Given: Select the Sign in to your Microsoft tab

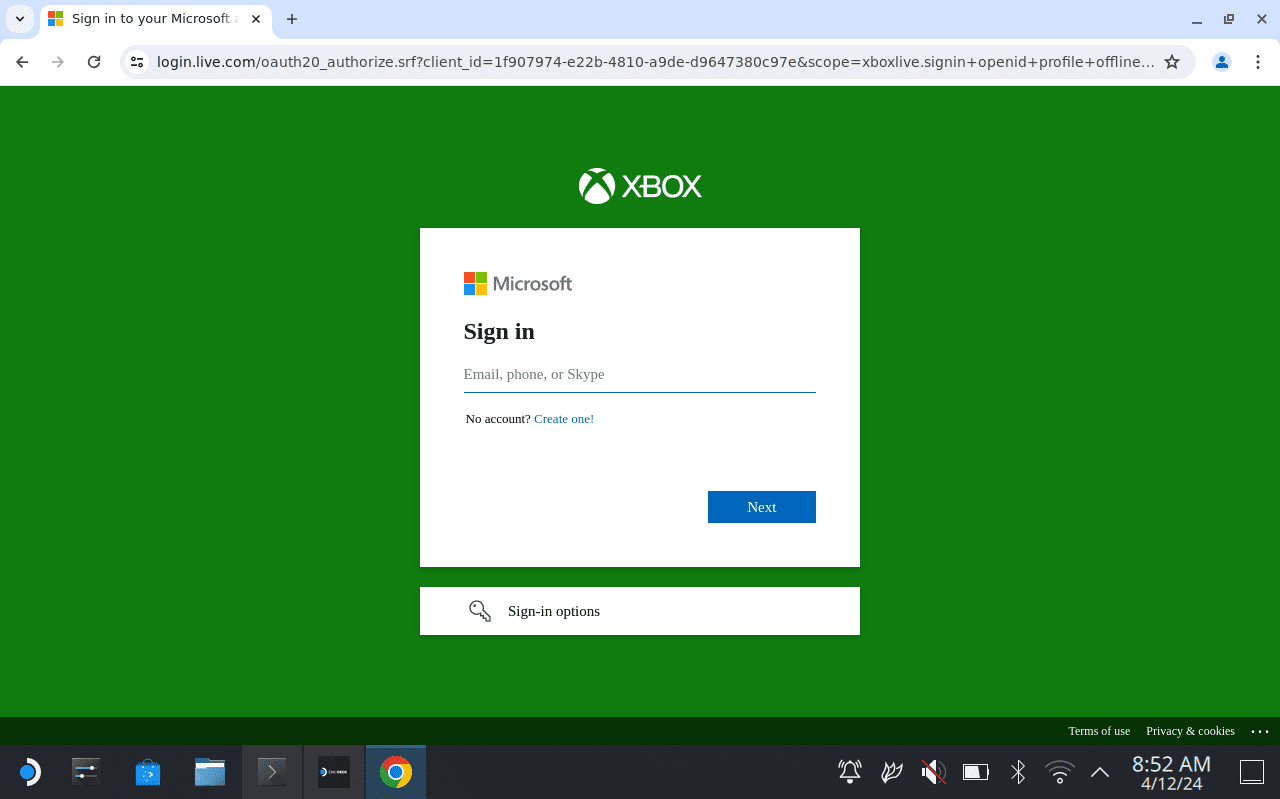Looking at the screenshot, I should click(x=157, y=19).
